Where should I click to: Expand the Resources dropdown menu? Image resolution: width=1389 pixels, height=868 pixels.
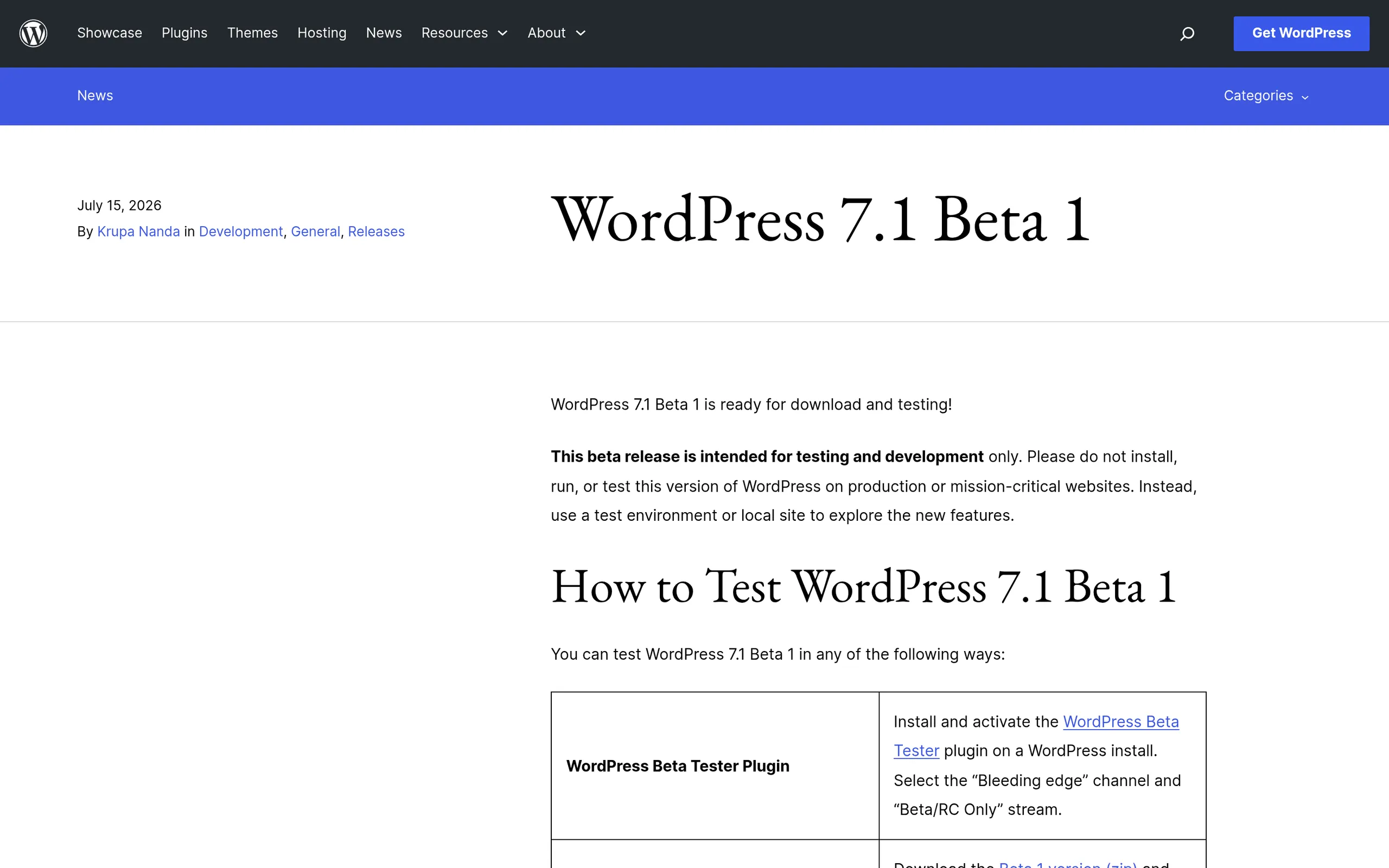pos(464,33)
